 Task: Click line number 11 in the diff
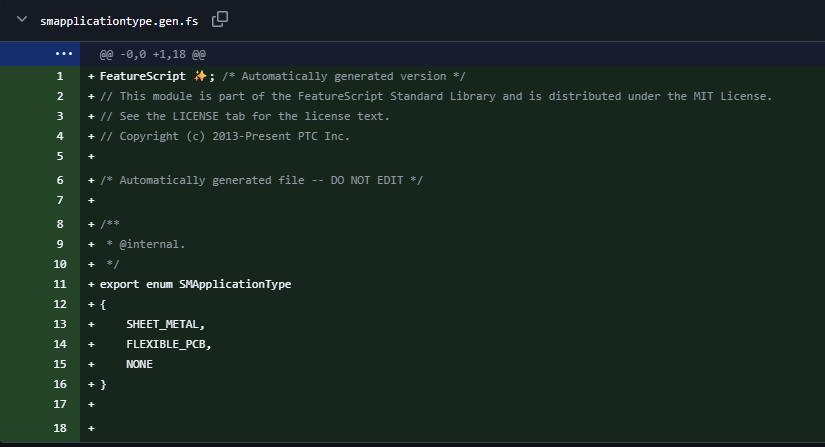coord(60,284)
